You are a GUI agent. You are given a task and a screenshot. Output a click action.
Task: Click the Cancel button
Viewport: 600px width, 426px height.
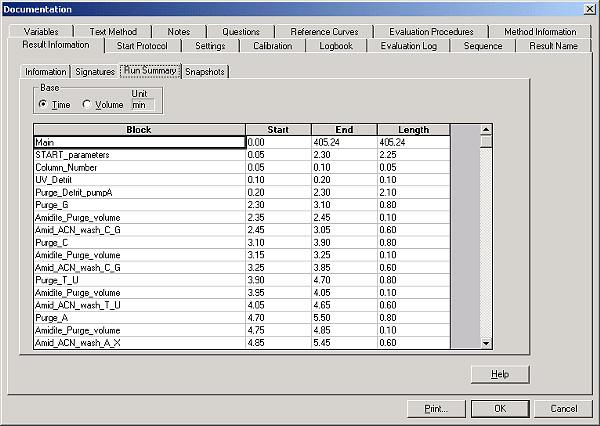click(x=563, y=409)
